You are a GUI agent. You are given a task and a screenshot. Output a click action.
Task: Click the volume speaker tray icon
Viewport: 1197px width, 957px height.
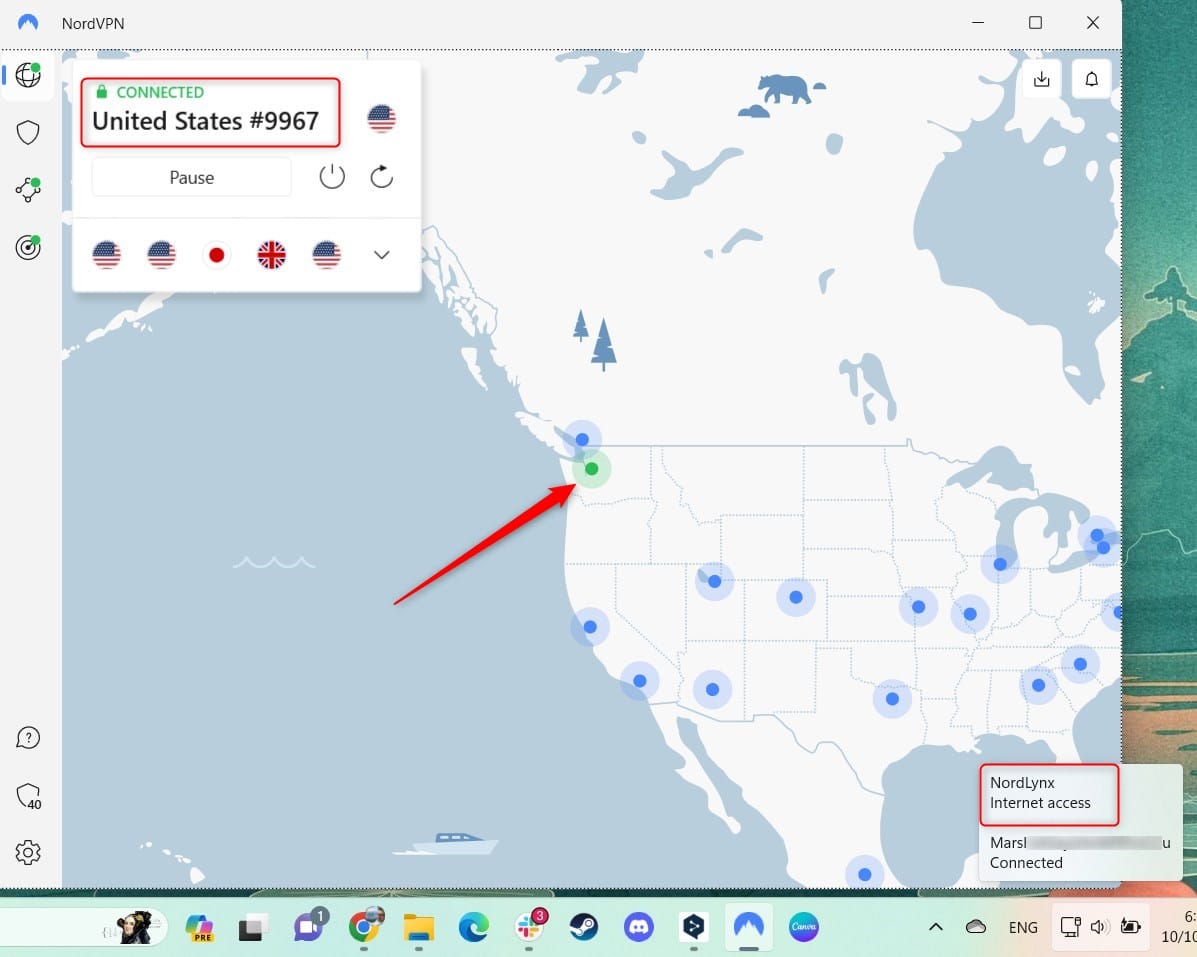1099,927
